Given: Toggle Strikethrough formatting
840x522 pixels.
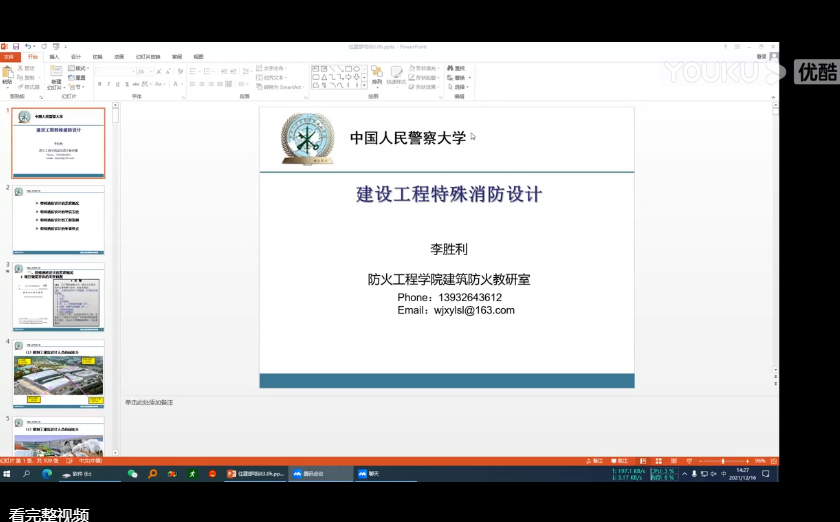Looking at the screenshot, I should tap(136, 84).
